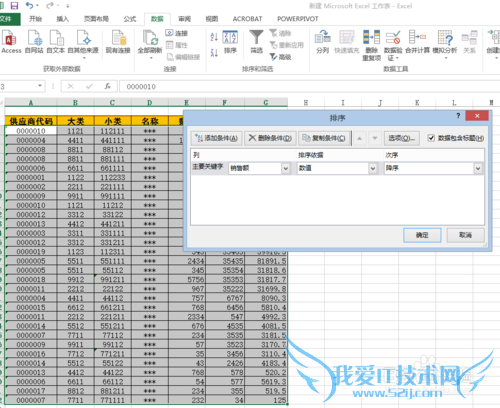The height and width of the screenshot is (408, 500).
Task: Cancel sort dialog with 取消
Action: click(x=465, y=235)
